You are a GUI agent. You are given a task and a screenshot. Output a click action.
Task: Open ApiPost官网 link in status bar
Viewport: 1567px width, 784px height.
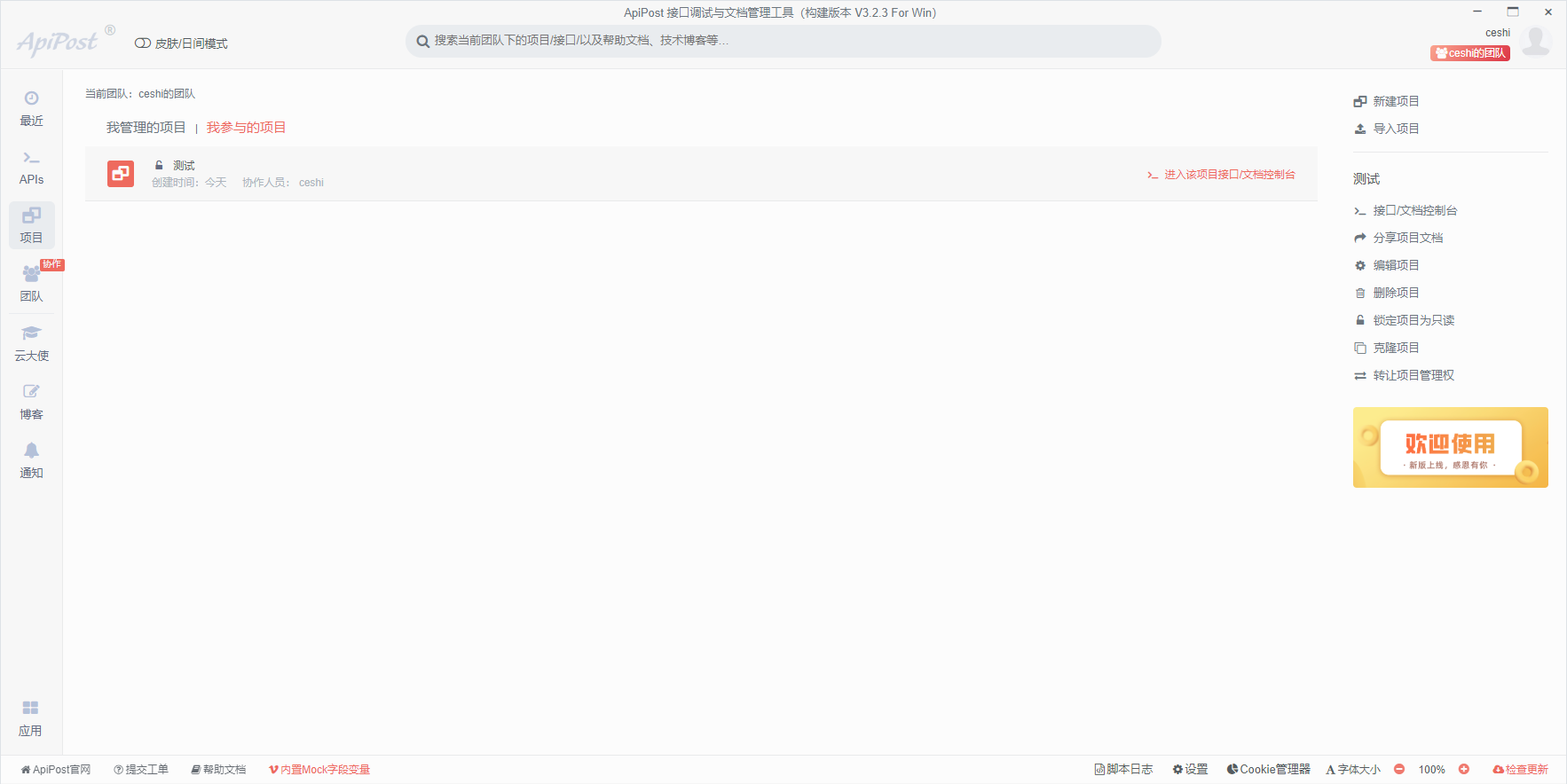click(56, 770)
